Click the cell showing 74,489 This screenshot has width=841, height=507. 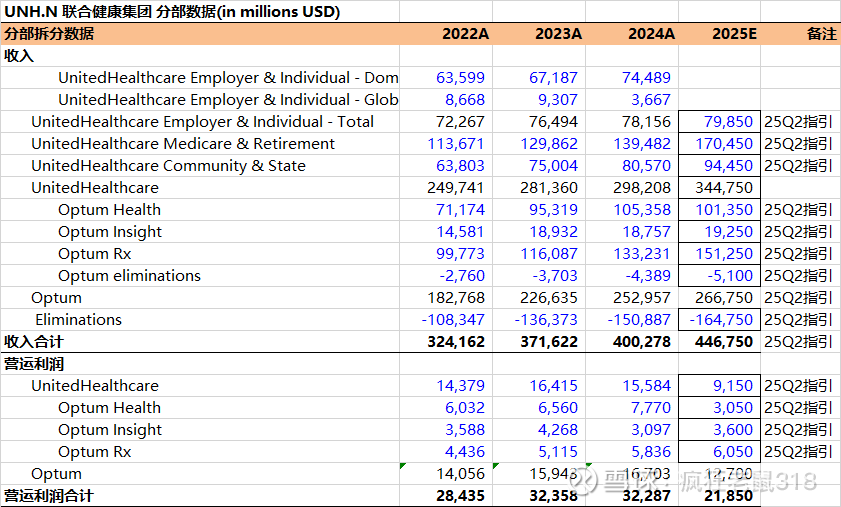(x=646, y=78)
